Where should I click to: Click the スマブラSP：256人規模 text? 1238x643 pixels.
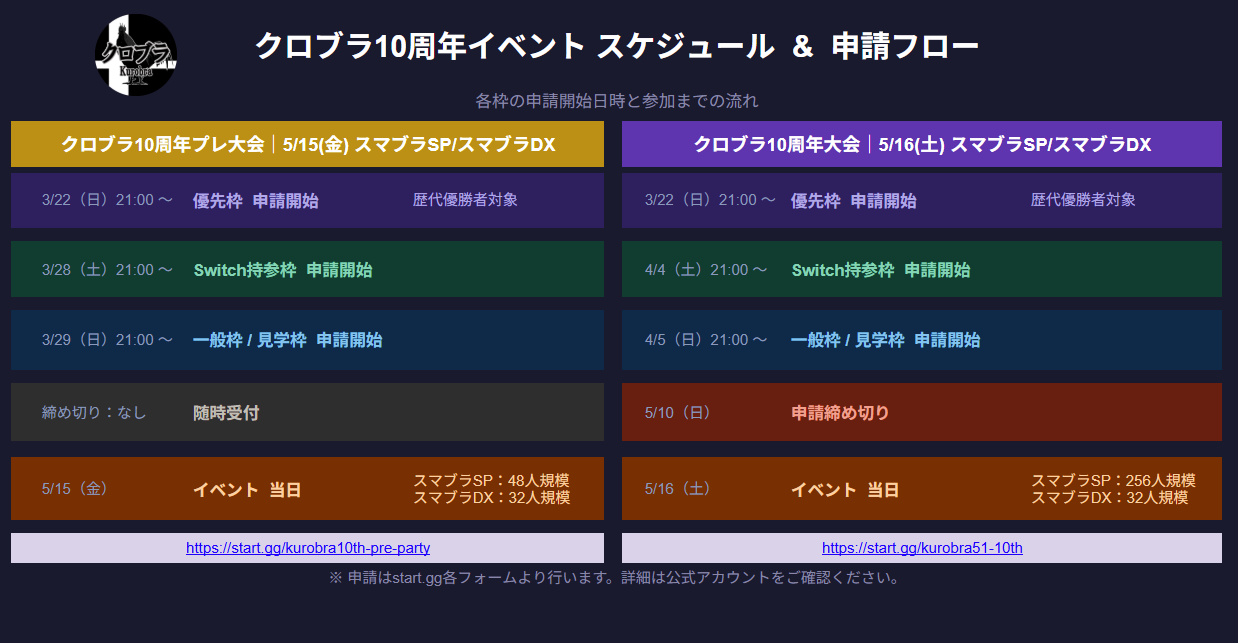pos(1113,481)
